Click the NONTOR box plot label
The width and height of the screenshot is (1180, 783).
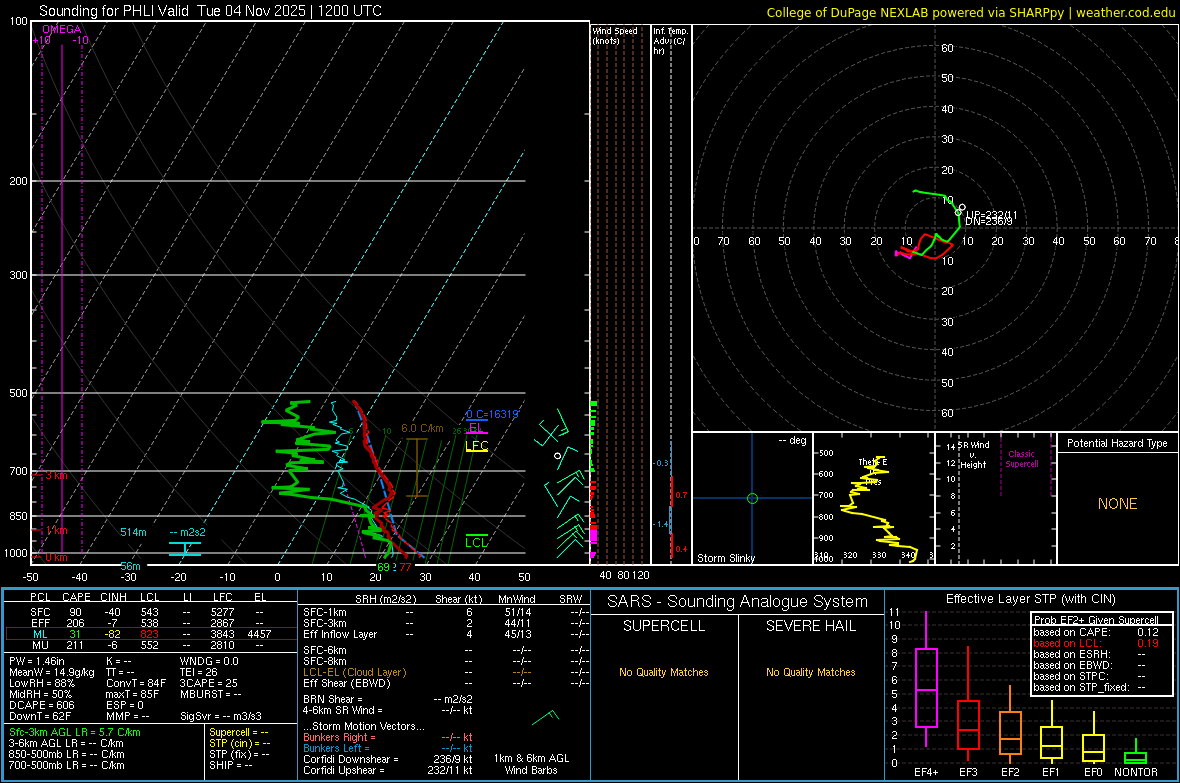tap(1136, 772)
